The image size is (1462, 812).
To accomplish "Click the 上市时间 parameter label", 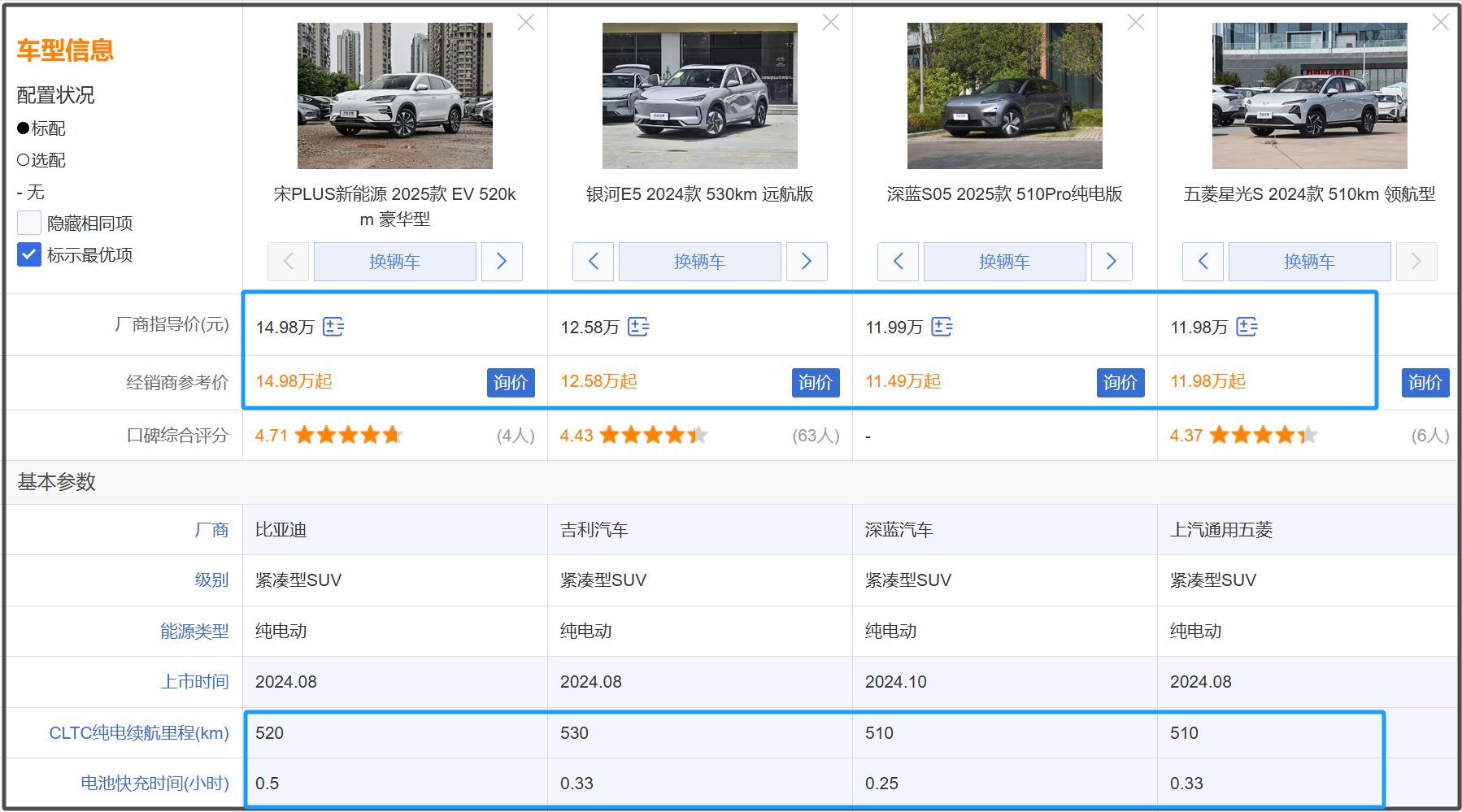I will [x=194, y=682].
